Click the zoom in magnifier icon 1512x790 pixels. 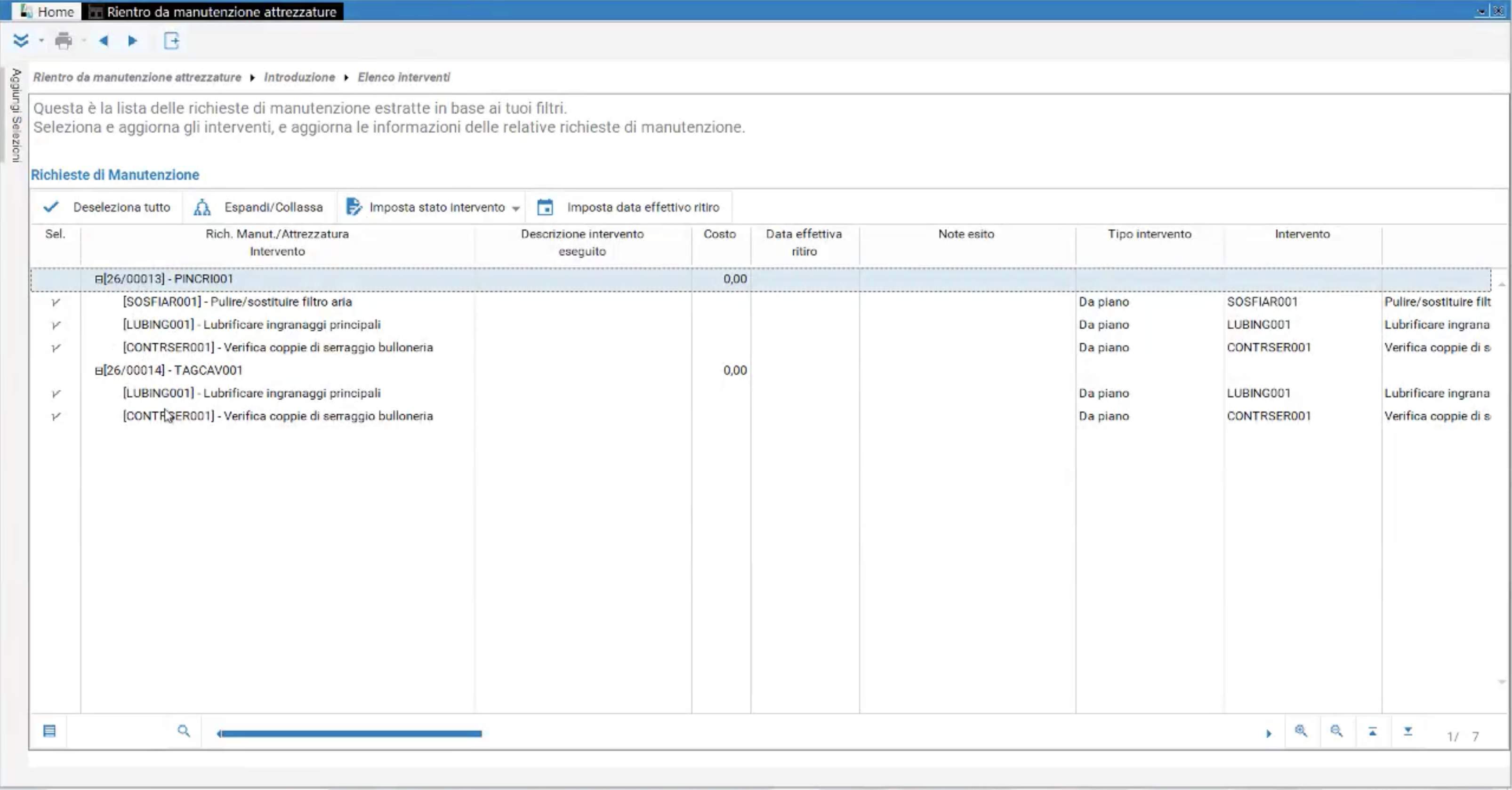1301,731
